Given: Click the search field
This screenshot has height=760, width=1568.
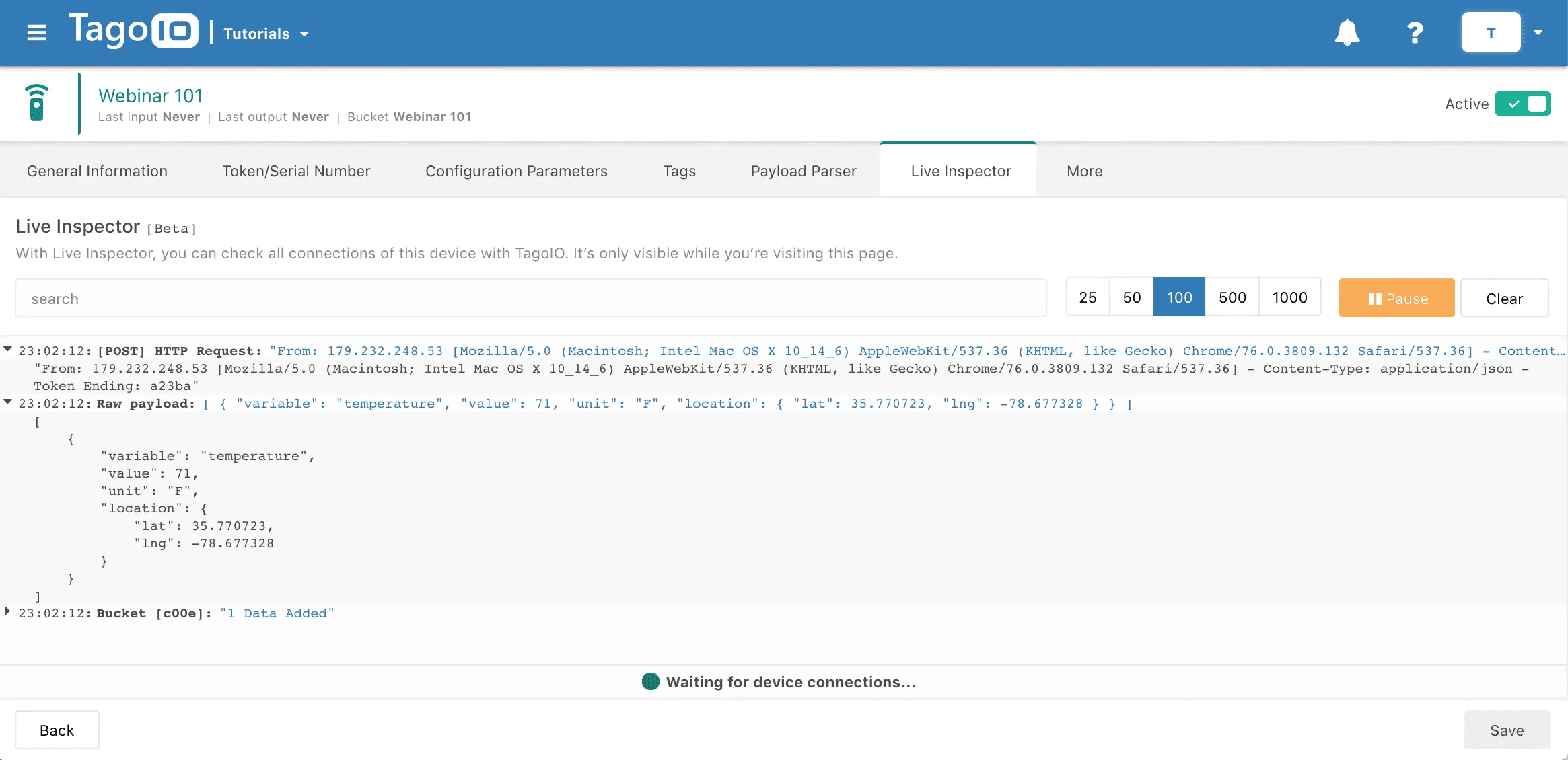Looking at the screenshot, I should click(269, 298).
